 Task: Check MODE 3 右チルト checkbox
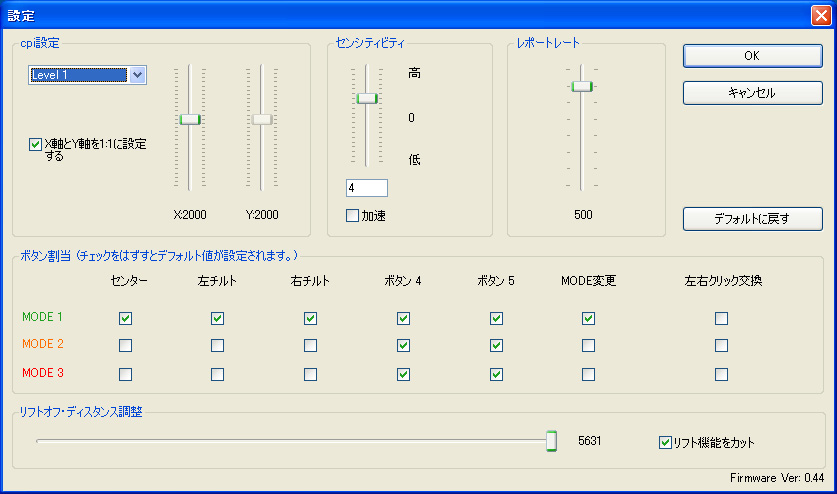click(x=310, y=374)
